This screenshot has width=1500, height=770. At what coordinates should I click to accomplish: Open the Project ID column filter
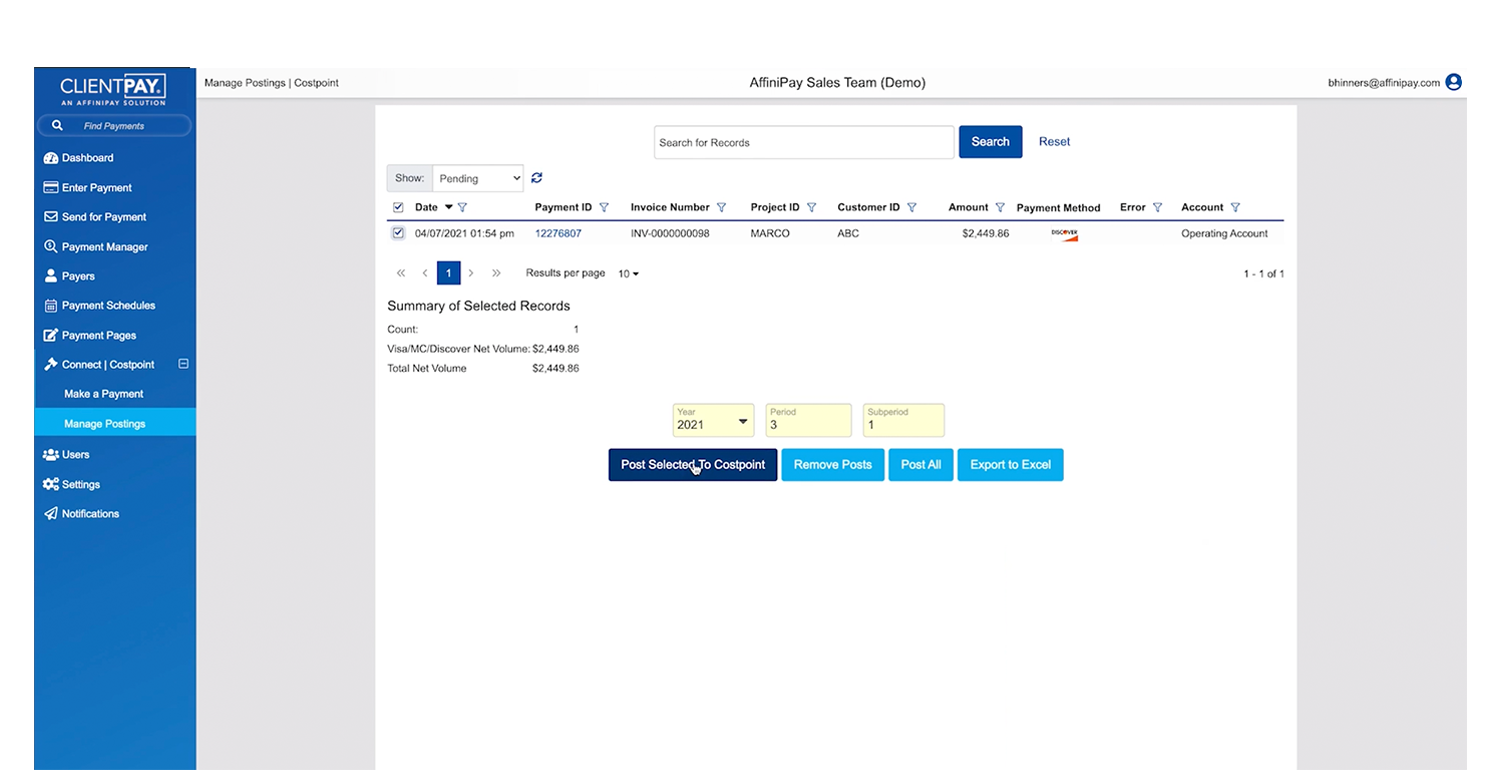click(x=812, y=208)
